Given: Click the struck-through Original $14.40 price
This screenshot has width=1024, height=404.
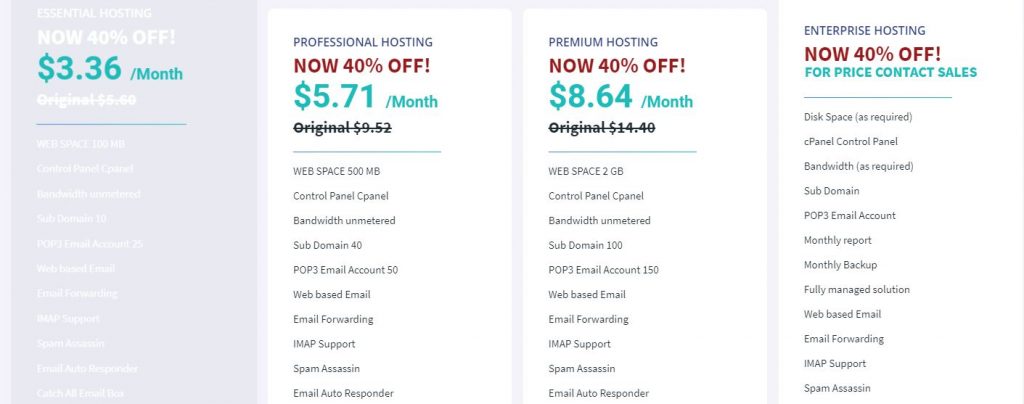Looking at the screenshot, I should (x=601, y=127).
